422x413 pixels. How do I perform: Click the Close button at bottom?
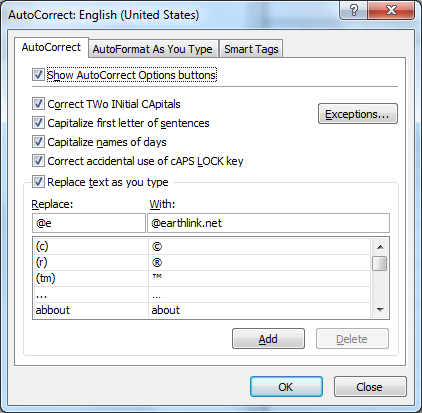(x=370, y=387)
